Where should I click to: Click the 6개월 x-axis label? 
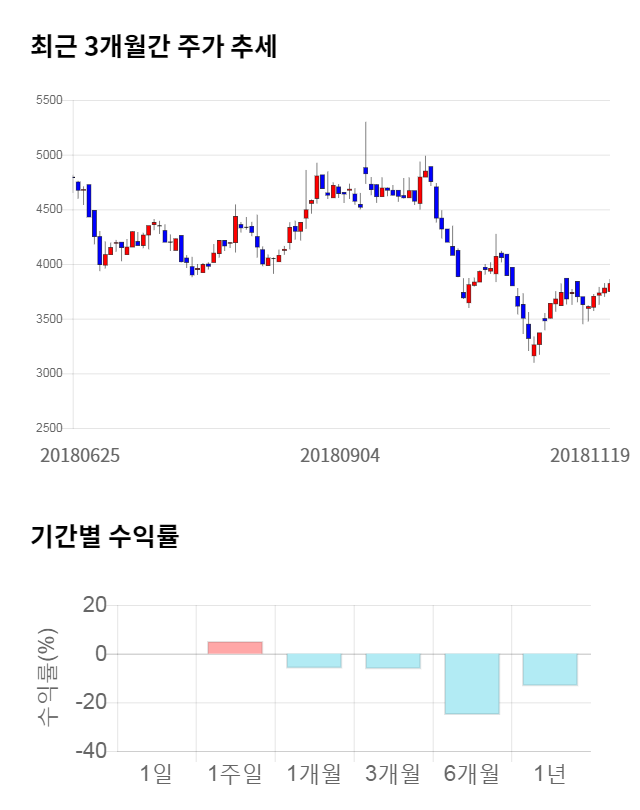pos(471,773)
